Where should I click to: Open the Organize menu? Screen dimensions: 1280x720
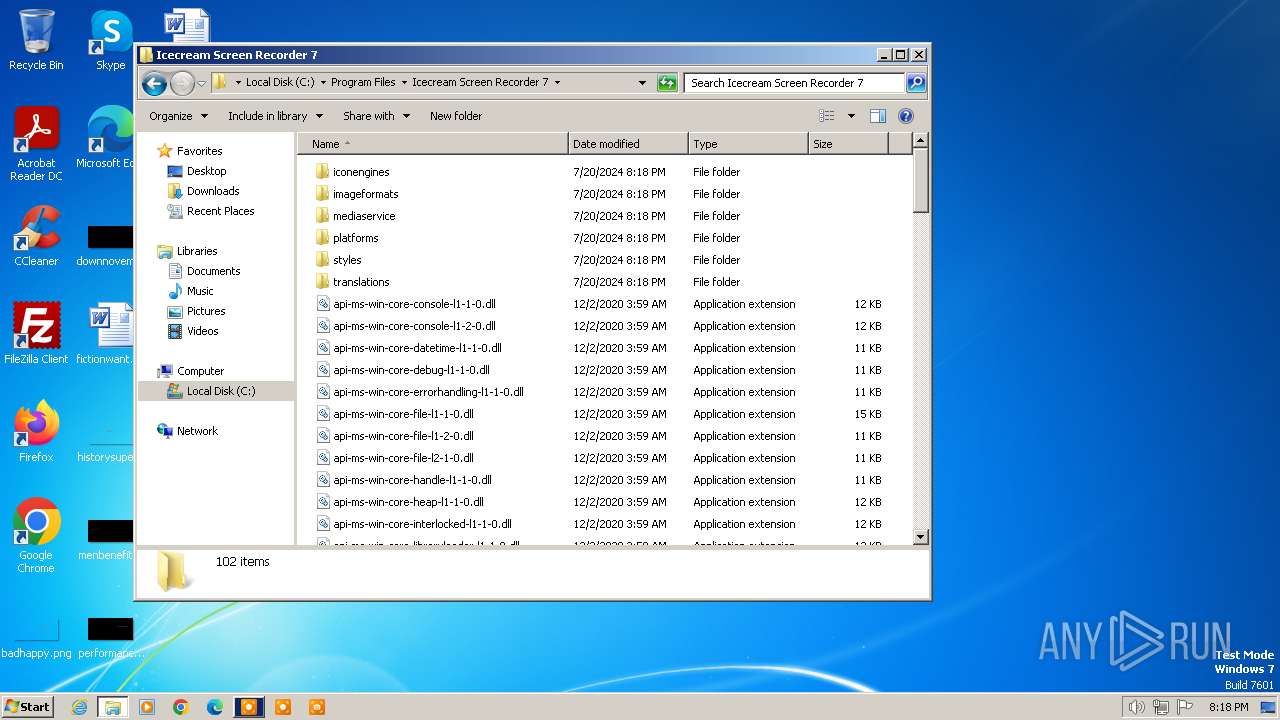coord(178,116)
